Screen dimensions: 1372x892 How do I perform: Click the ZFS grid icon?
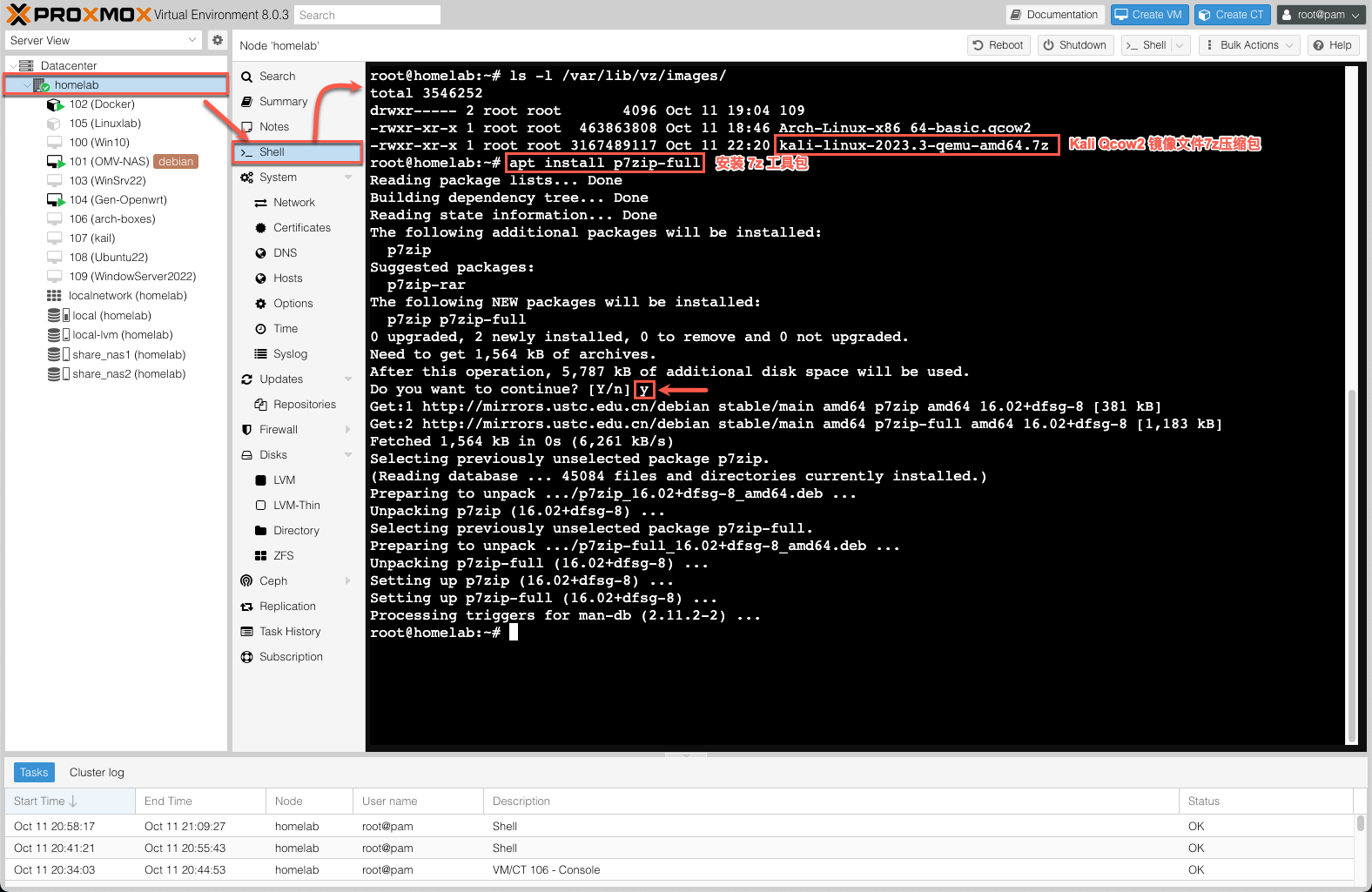click(x=260, y=556)
